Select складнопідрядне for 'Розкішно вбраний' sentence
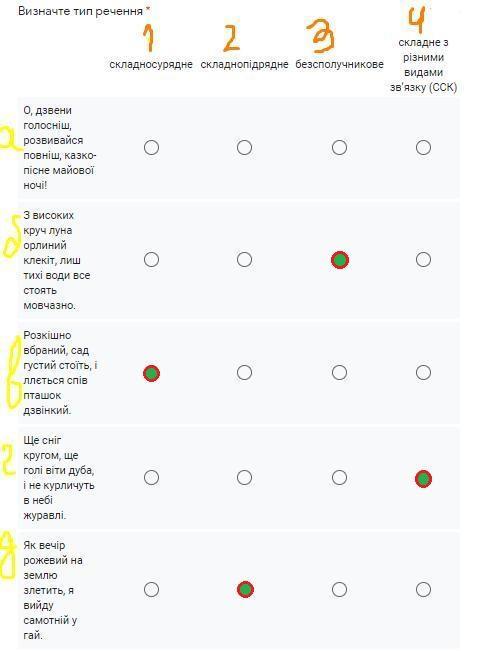The width and height of the screenshot is (477, 651). 244,372
